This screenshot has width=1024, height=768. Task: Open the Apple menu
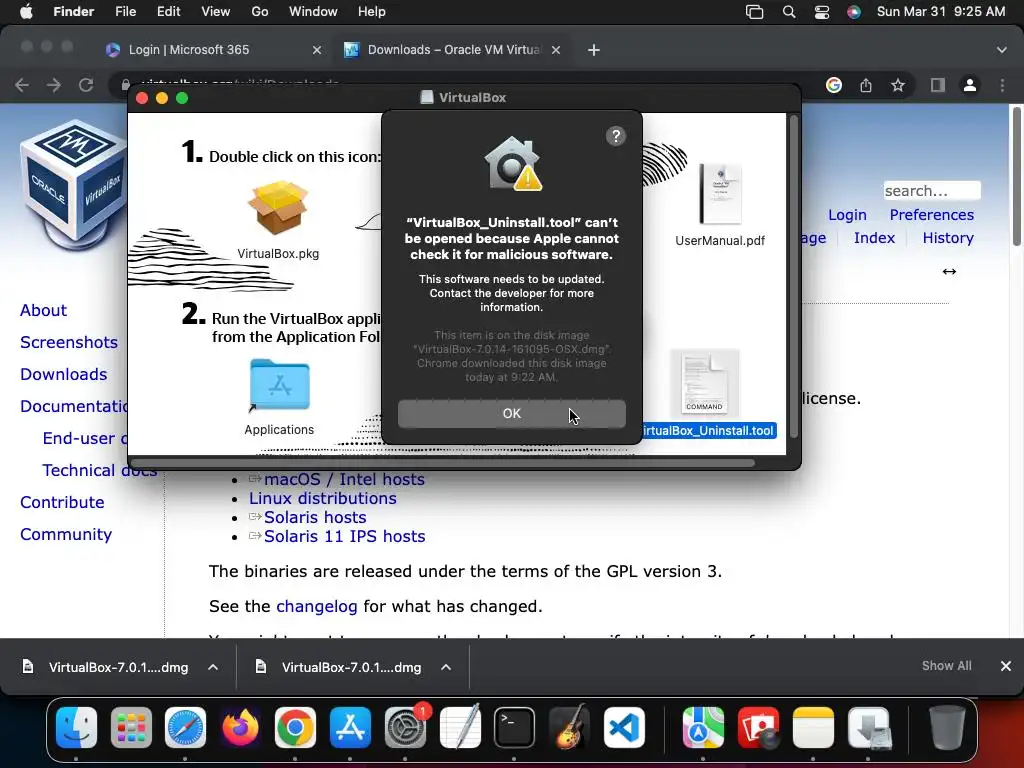[26, 12]
